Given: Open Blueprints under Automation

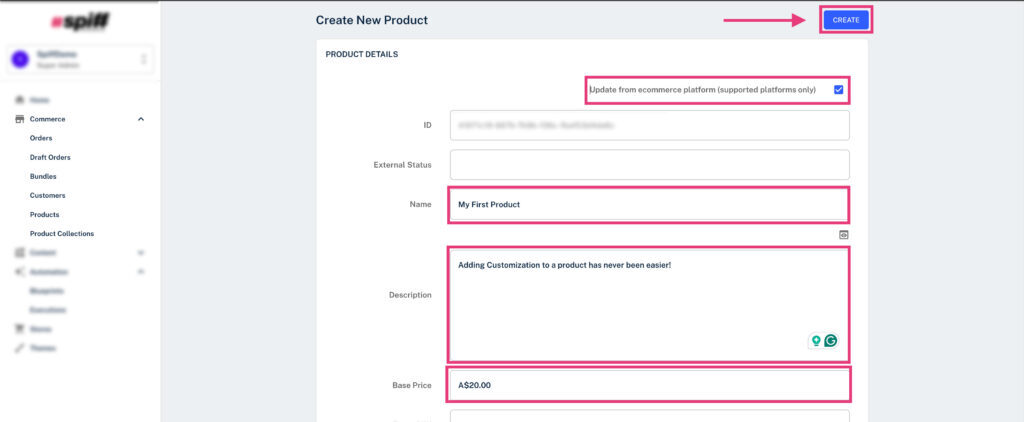Looking at the screenshot, I should 46,291.
